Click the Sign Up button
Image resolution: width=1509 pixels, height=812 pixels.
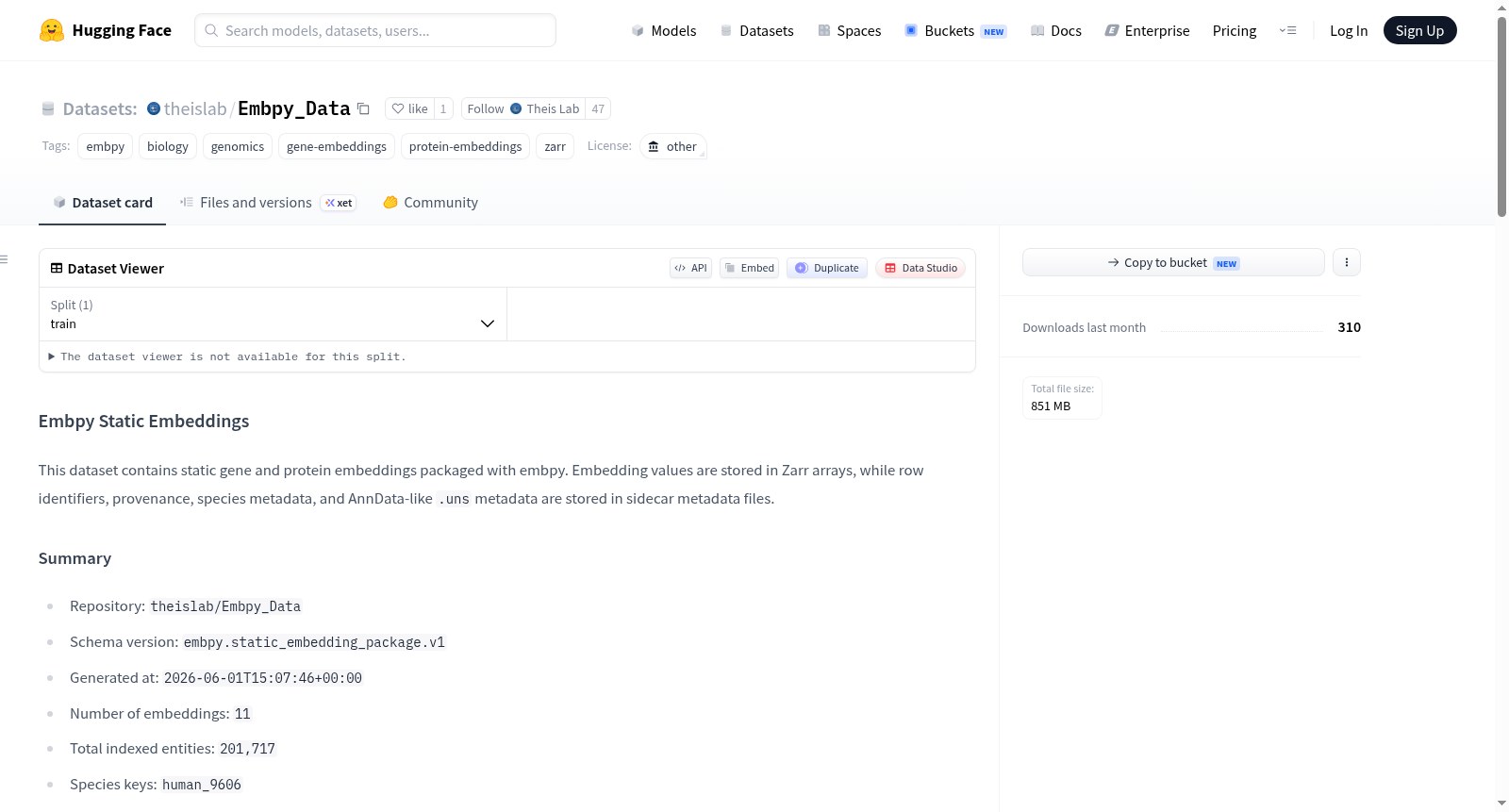click(x=1419, y=30)
